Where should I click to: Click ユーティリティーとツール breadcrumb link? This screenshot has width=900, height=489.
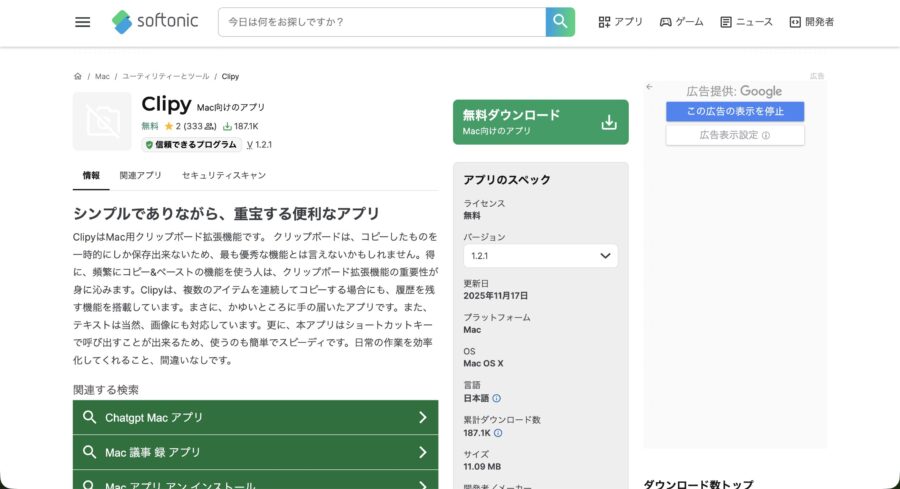[x=166, y=76]
